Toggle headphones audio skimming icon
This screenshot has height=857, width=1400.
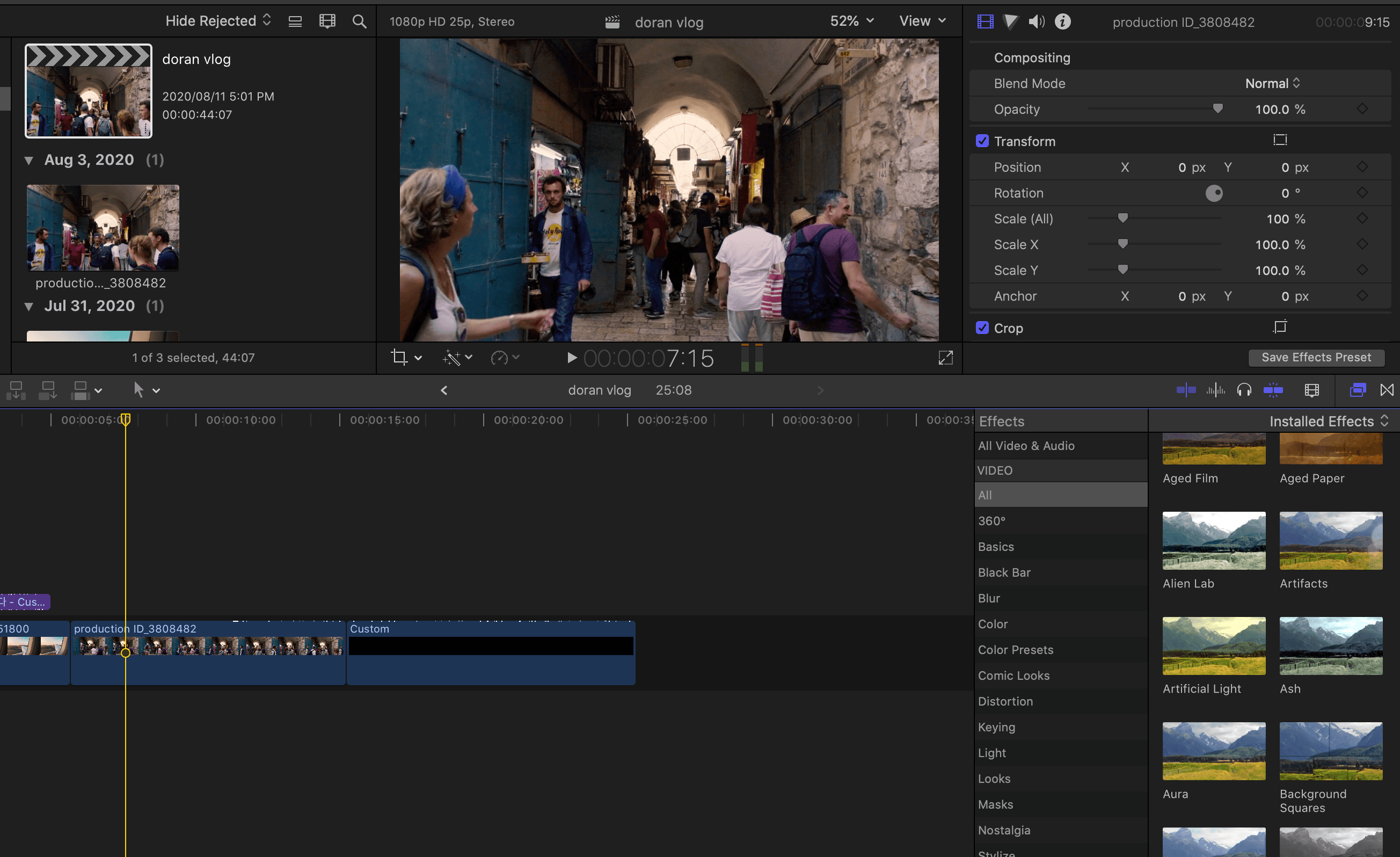(1244, 390)
